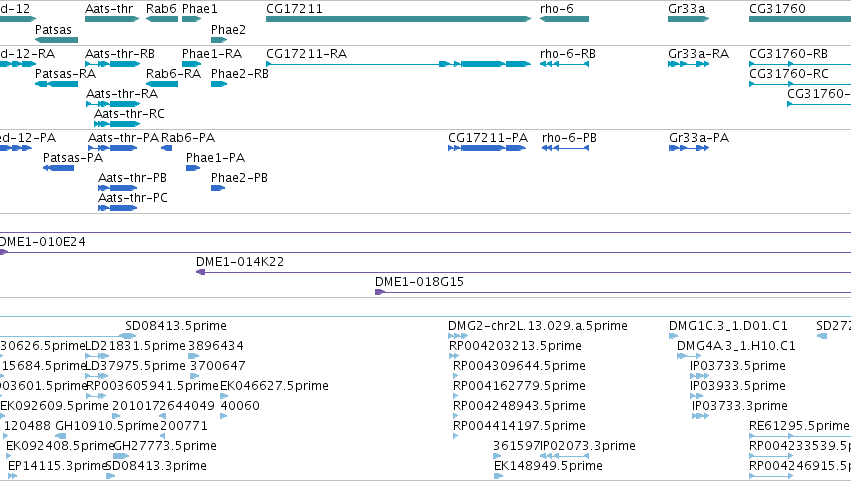The height and width of the screenshot is (481, 851).
Task: Select the DME1-014K22 BAC clone line
Action: [x=523, y=272]
